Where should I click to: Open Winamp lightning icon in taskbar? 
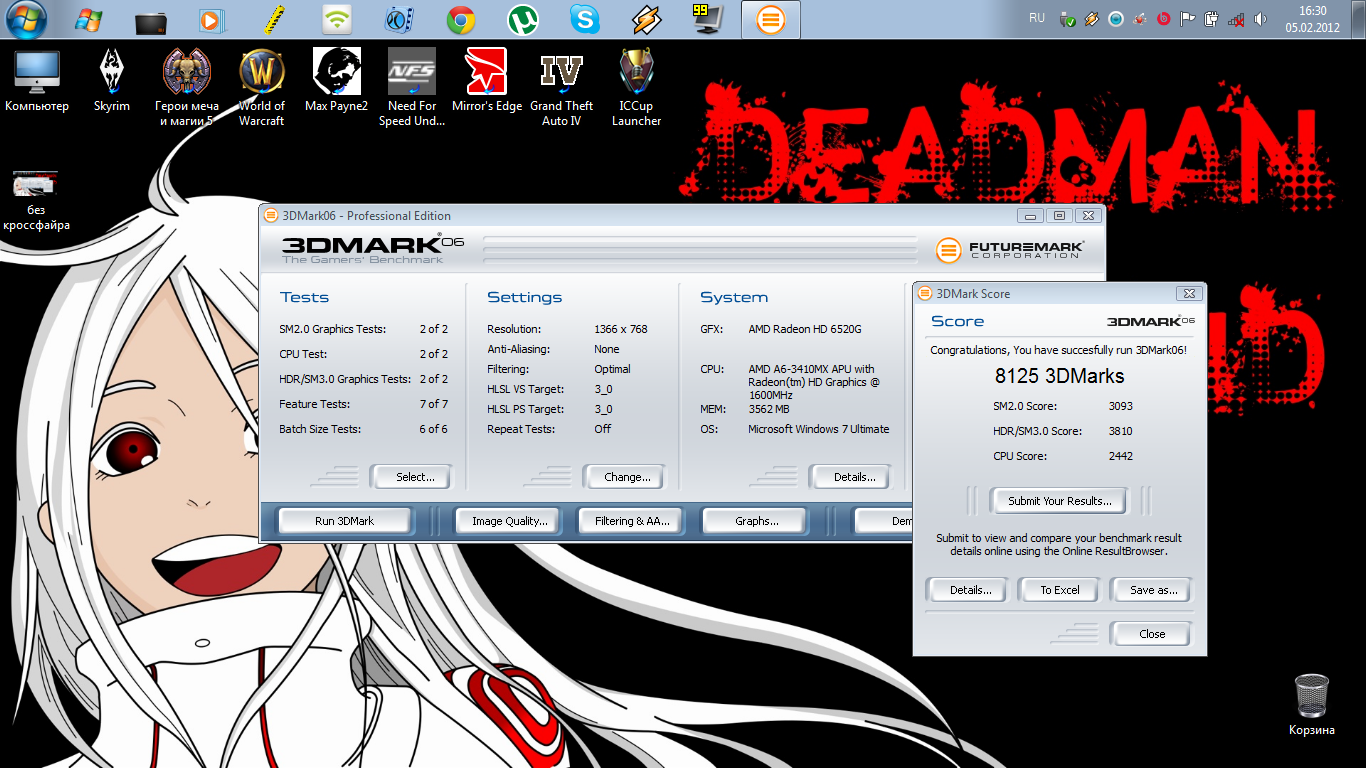click(647, 19)
